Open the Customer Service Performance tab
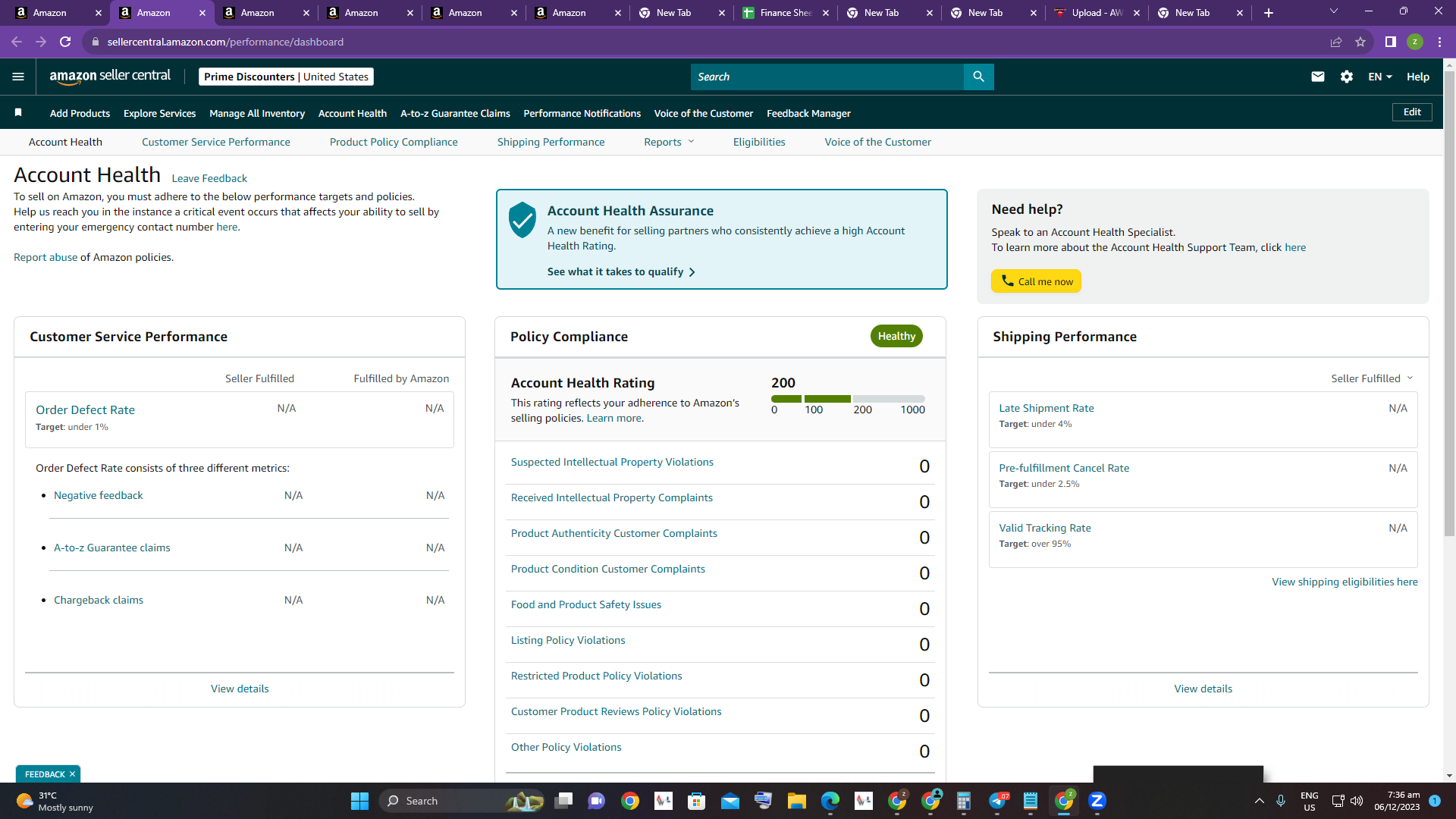The width and height of the screenshot is (1456, 819). pyautogui.click(x=215, y=142)
